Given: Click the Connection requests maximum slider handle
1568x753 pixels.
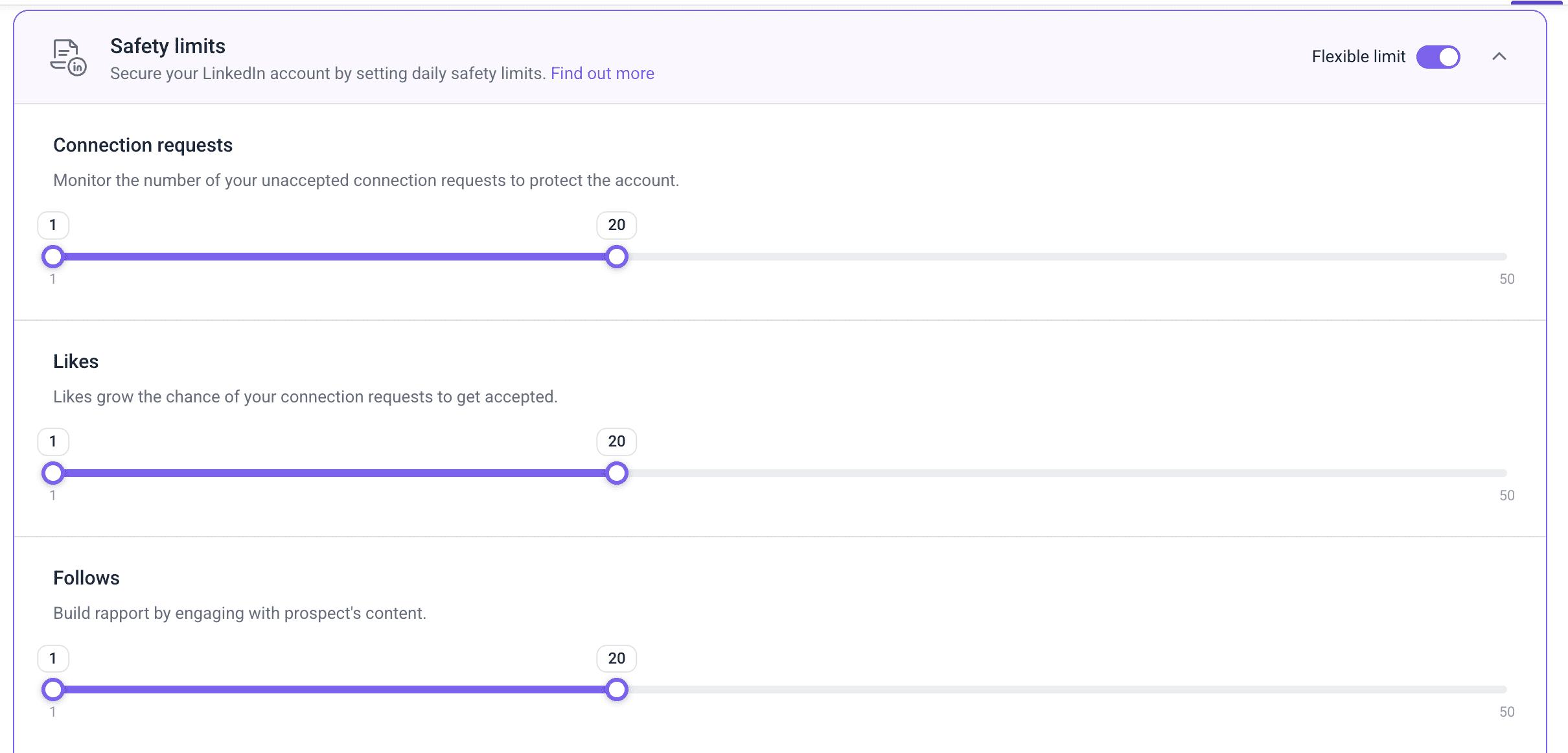Looking at the screenshot, I should [x=616, y=257].
